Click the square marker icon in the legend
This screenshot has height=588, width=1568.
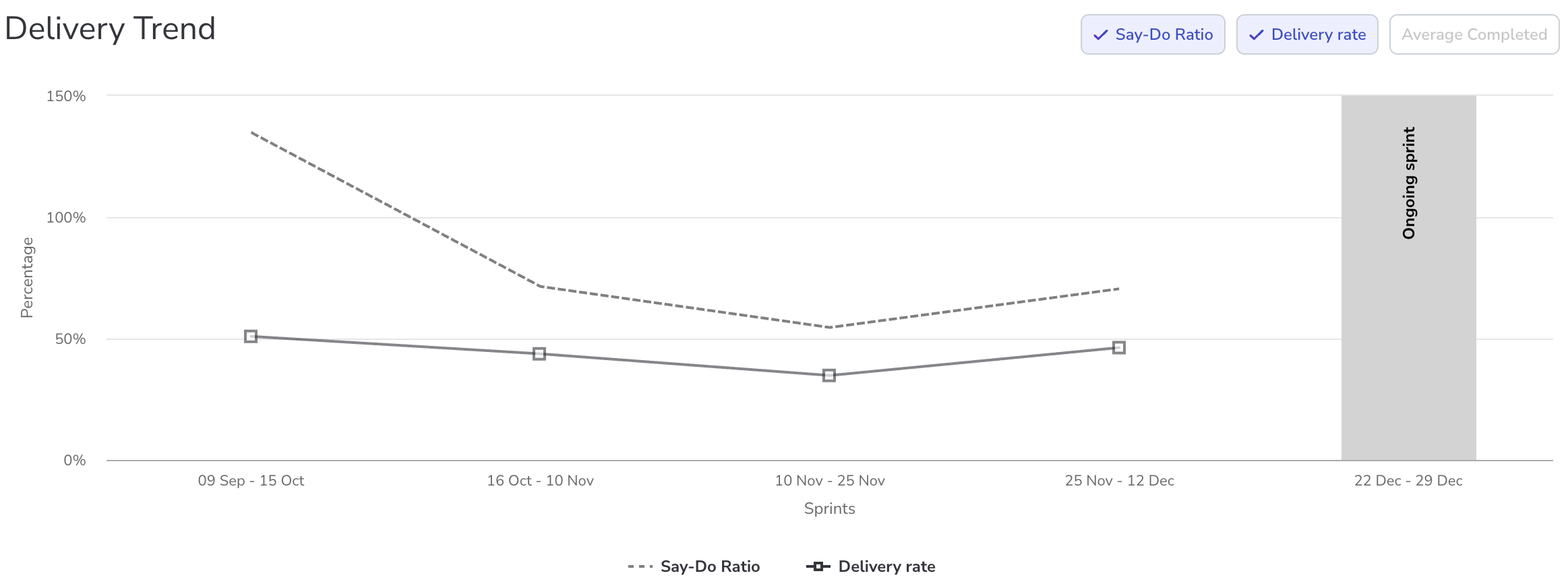pos(818,566)
